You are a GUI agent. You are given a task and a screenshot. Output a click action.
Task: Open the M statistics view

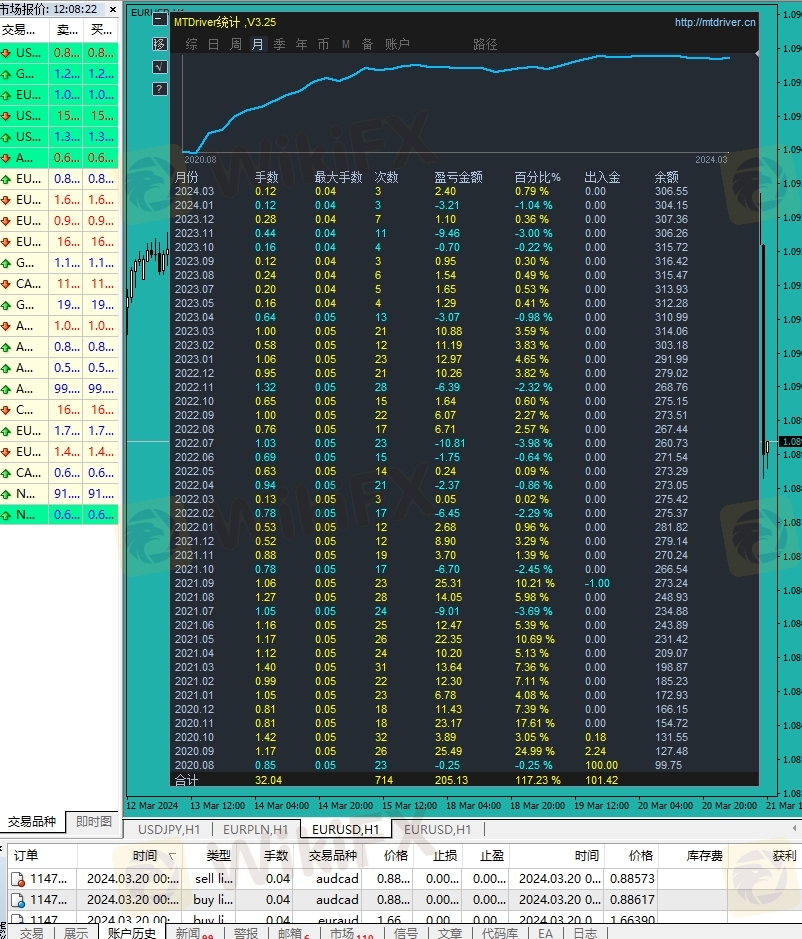pyautogui.click(x=346, y=44)
